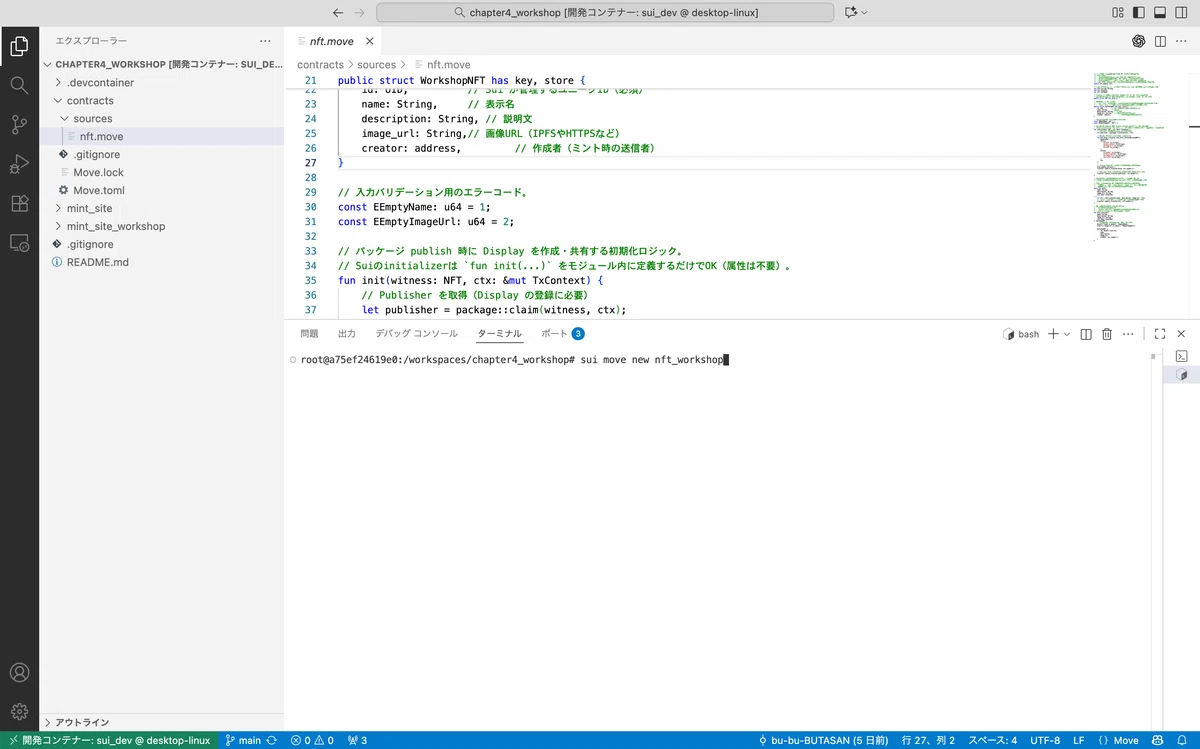
Task: Split the editor to the right
Action: pos(1160,41)
